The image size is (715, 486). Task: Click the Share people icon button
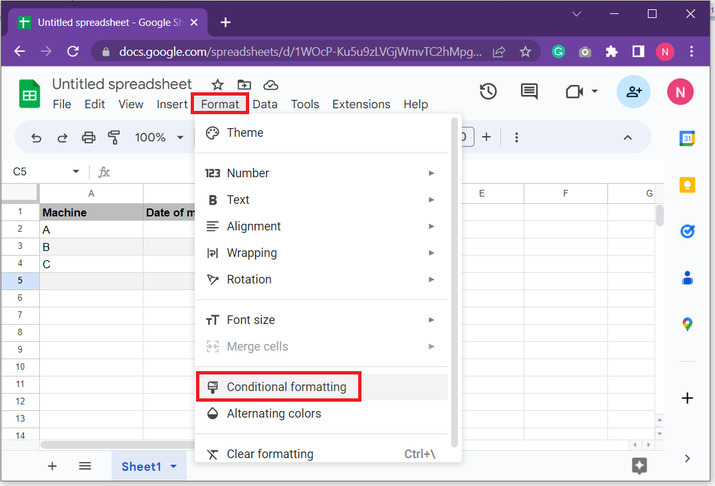pos(633,92)
